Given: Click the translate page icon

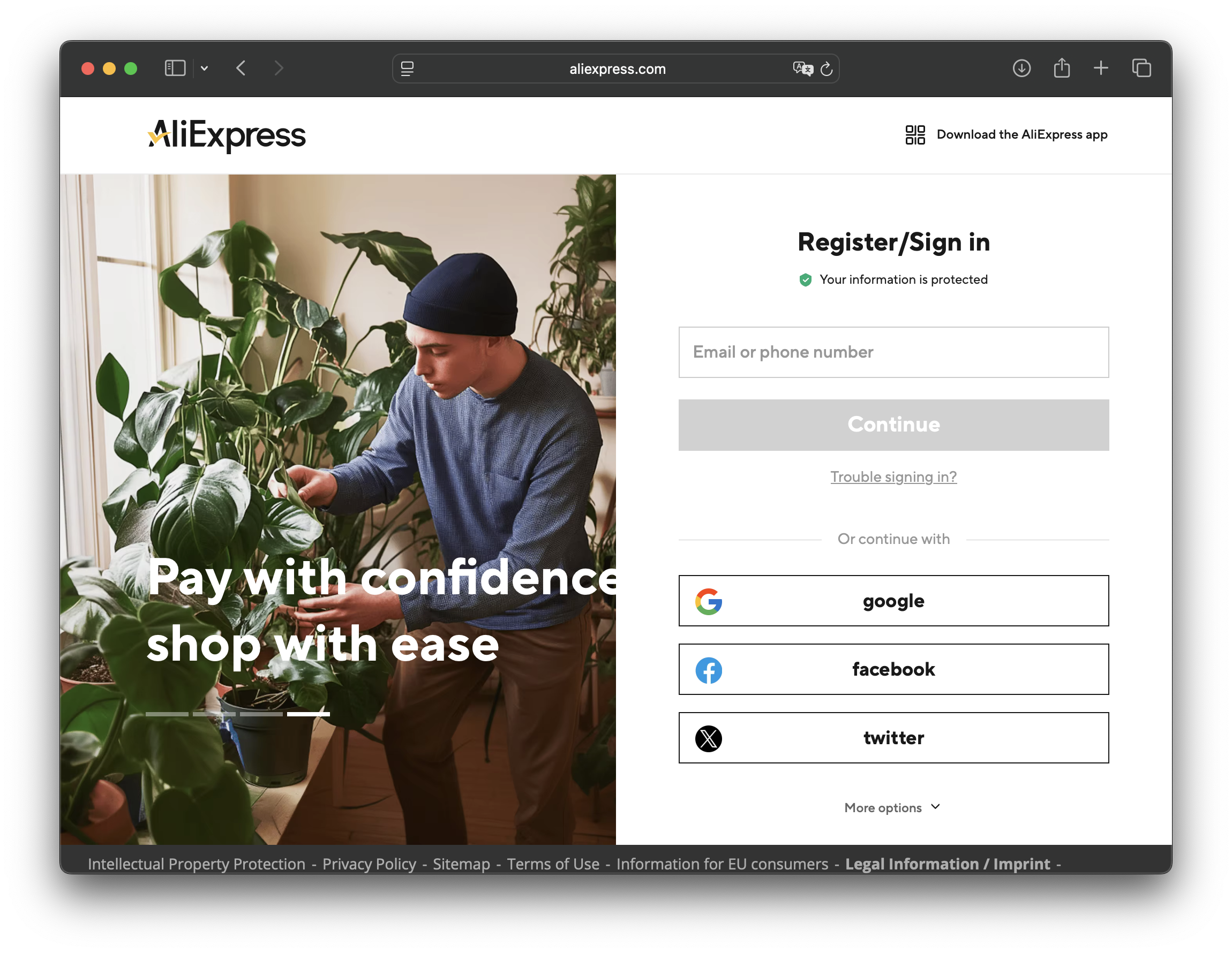Looking at the screenshot, I should [x=803, y=69].
